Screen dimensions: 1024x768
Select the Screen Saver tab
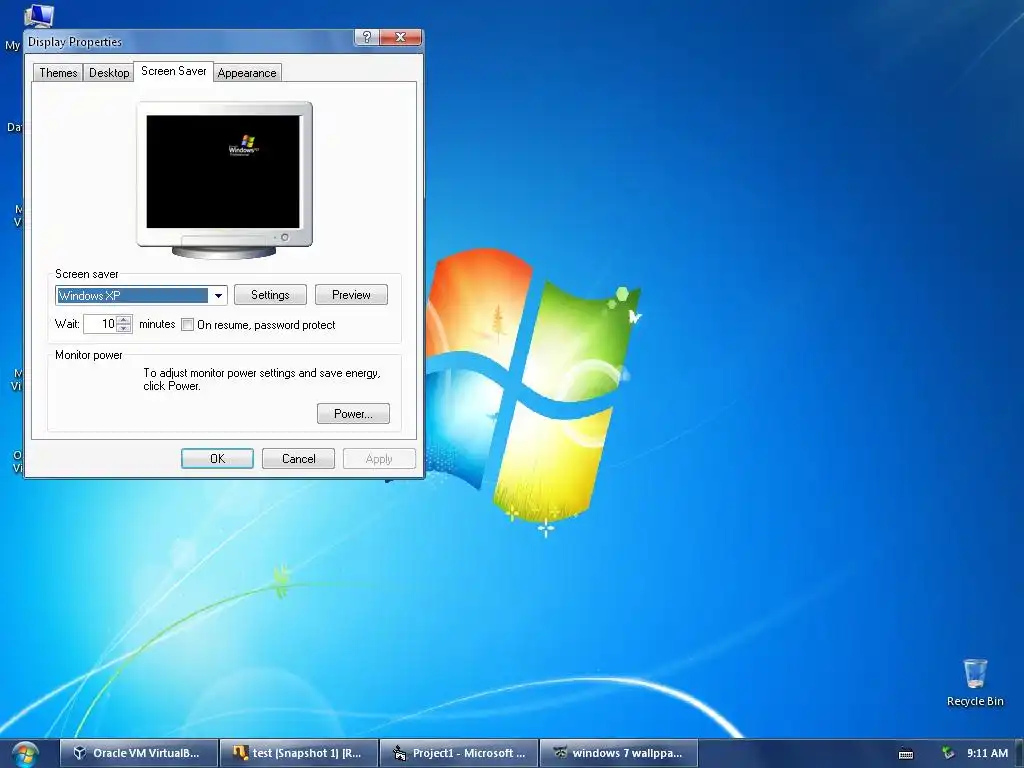174,71
